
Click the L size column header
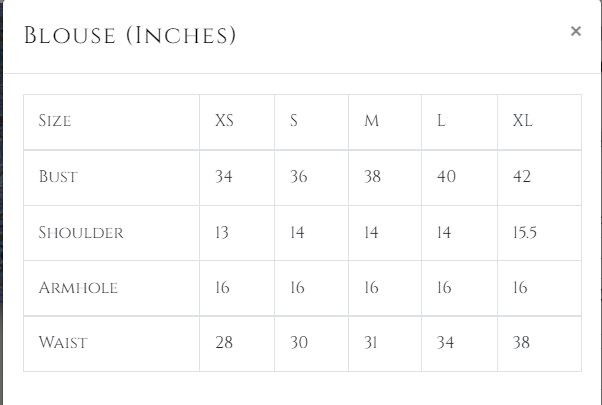(x=441, y=122)
